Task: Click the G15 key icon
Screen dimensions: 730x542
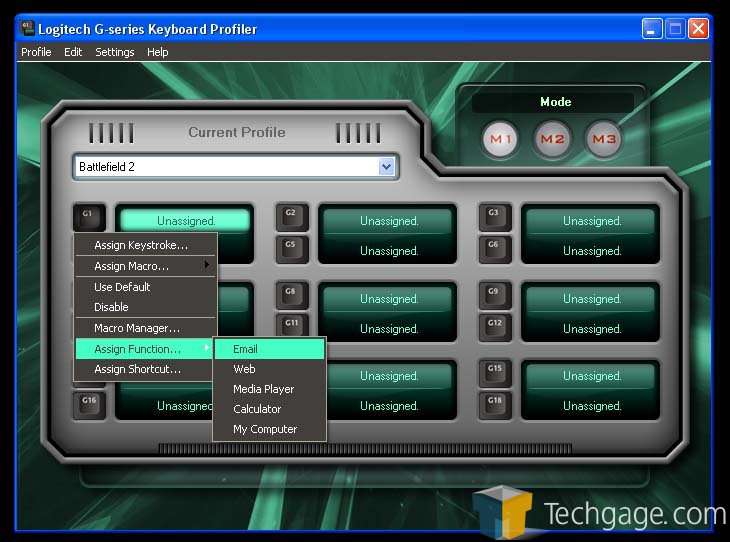Action: pos(494,373)
